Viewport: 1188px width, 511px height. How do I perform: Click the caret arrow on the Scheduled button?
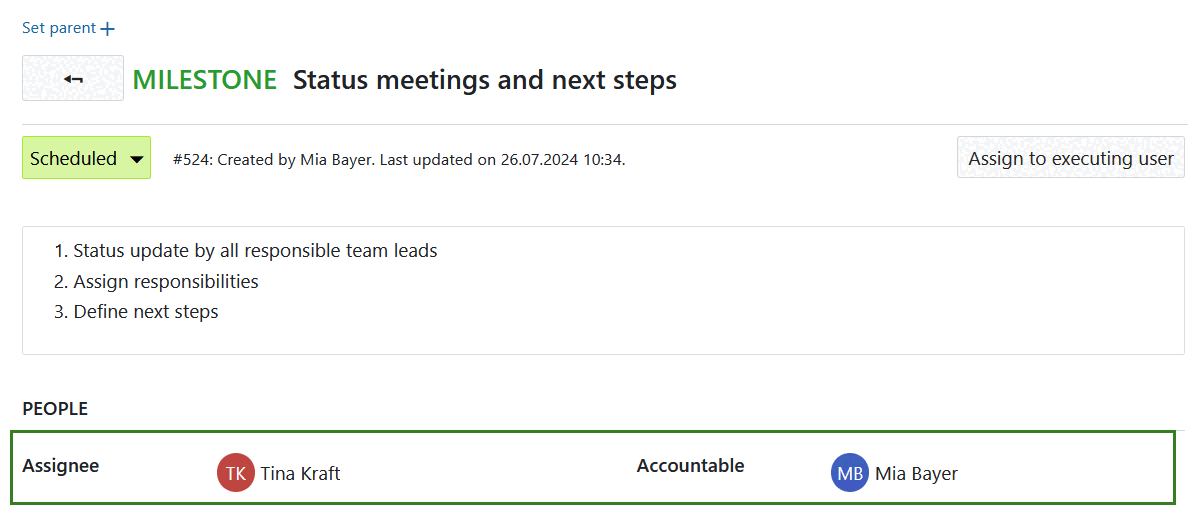pos(137,159)
